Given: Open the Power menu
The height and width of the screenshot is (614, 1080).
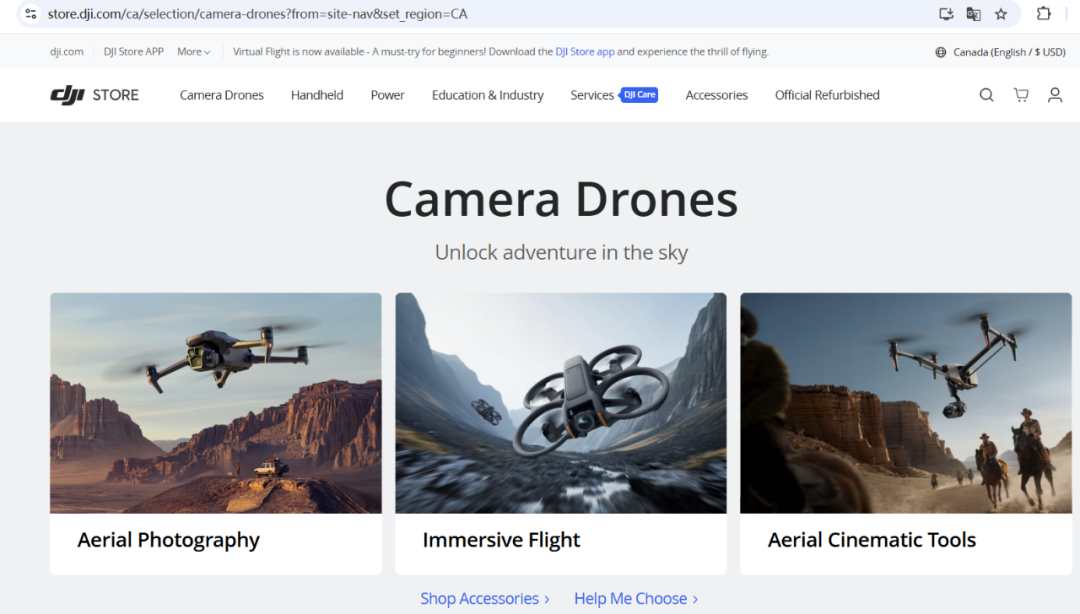Looking at the screenshot, I should (387, 95).
